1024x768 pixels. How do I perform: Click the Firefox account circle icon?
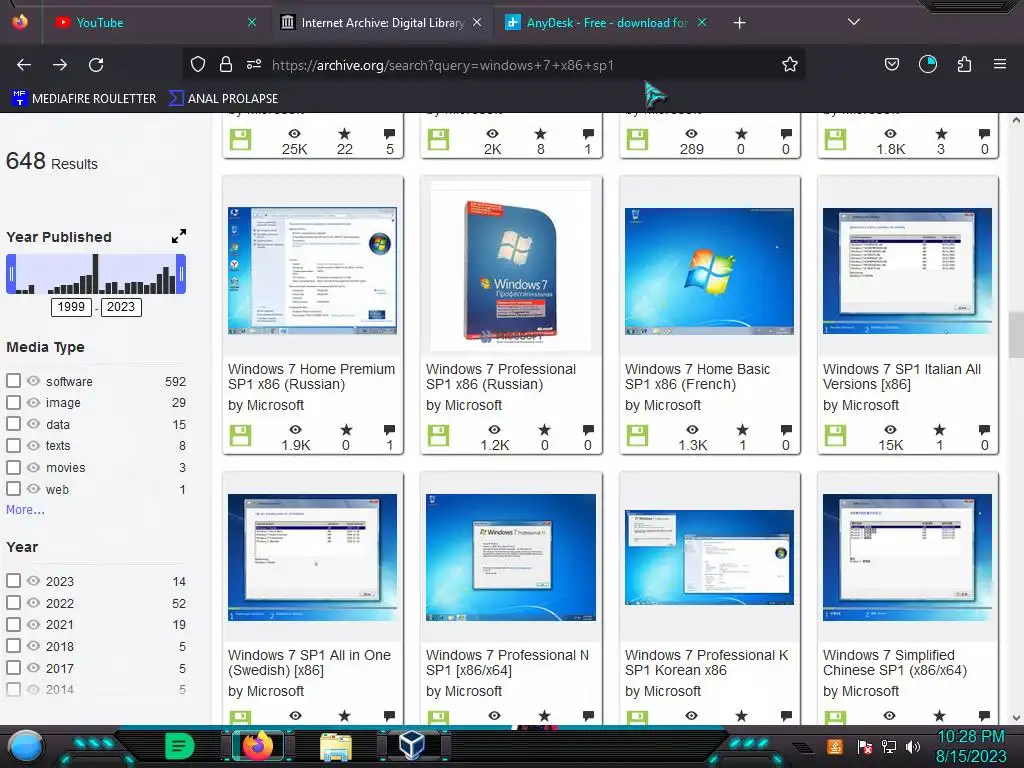pyautogui.click(x=928, y=64)
